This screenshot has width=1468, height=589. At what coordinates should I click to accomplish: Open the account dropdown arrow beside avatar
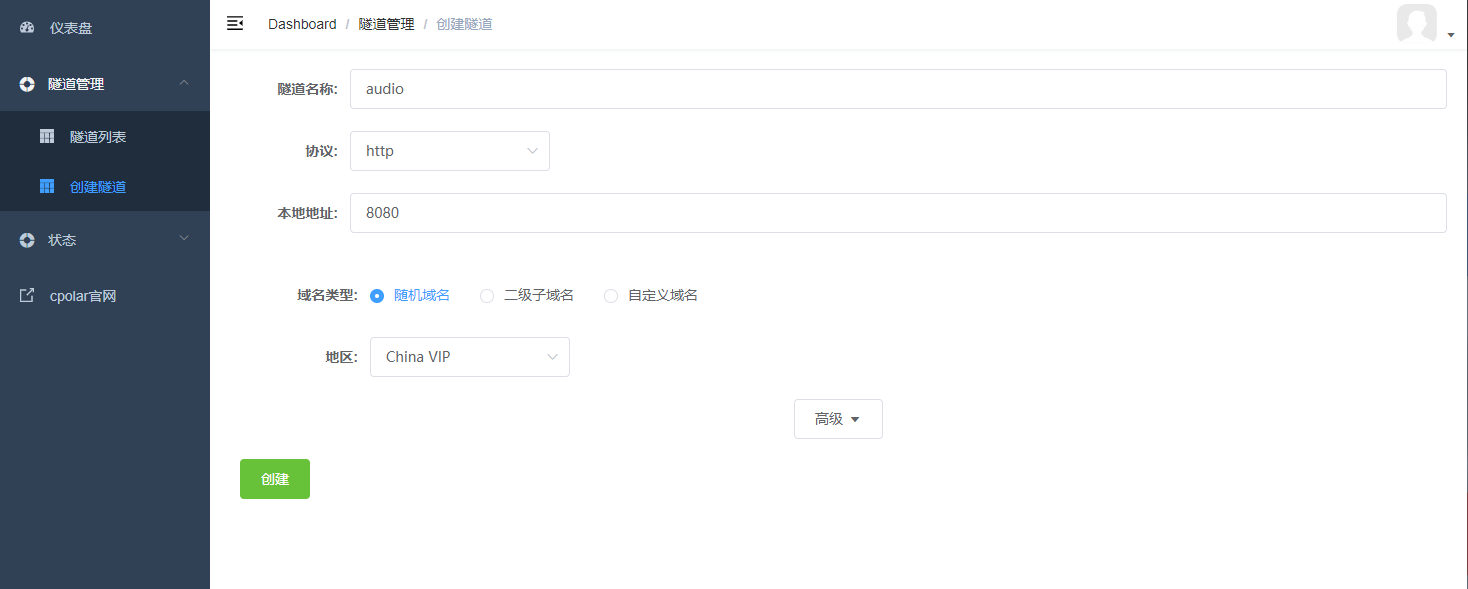click(x=1450, y=33)
